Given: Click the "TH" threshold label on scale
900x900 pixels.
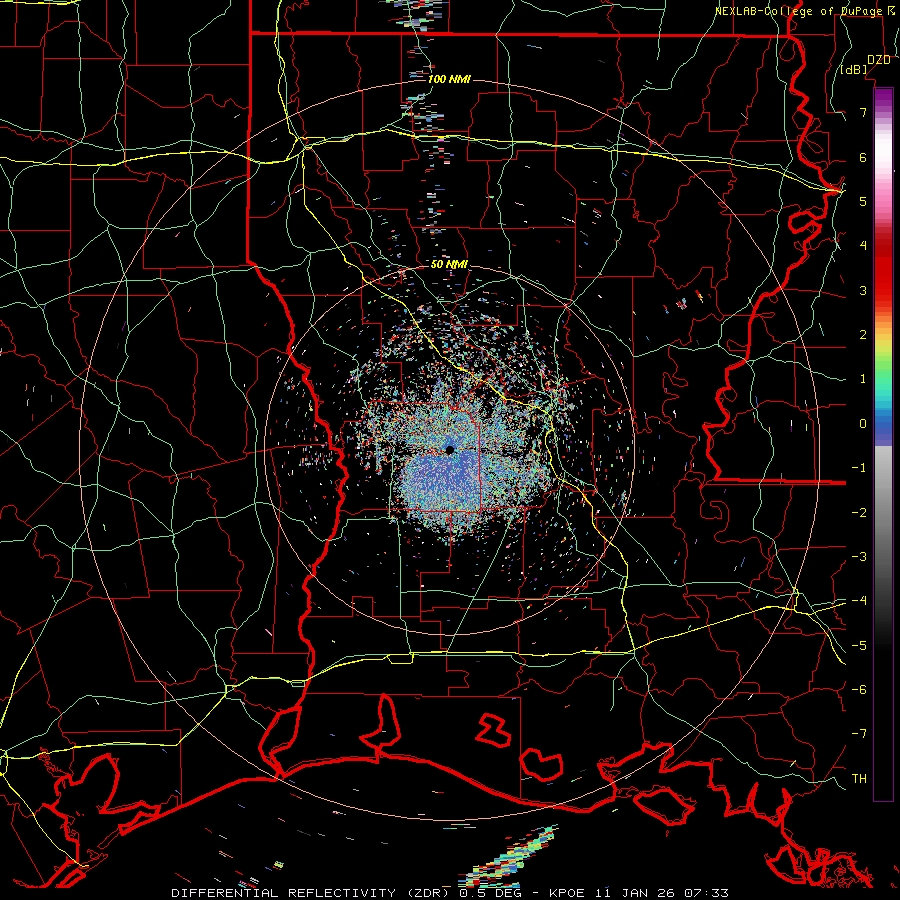Looking at the screenshot, I should pyautogui.click(x=859, y=779).
